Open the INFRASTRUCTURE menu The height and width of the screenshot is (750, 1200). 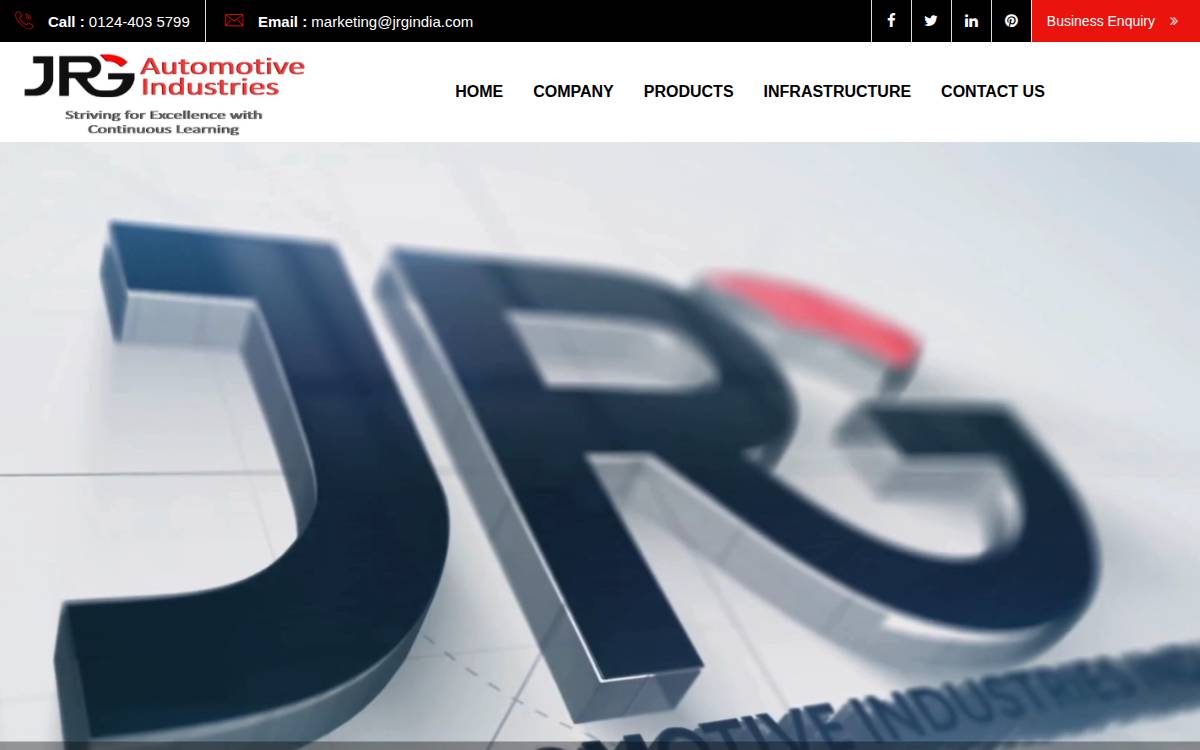(x=837, y=91)
